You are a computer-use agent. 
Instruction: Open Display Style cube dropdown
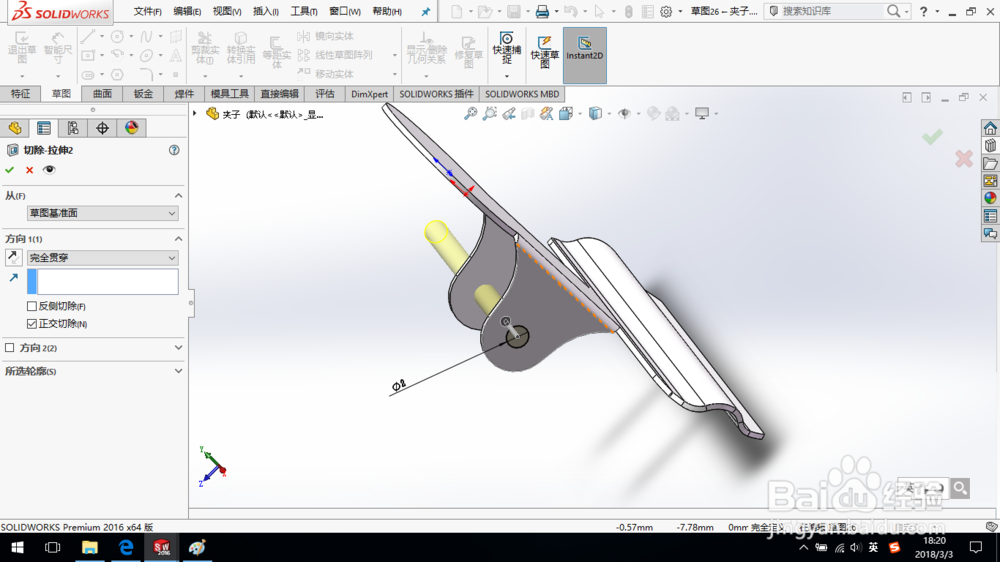[x=595, y=114]
